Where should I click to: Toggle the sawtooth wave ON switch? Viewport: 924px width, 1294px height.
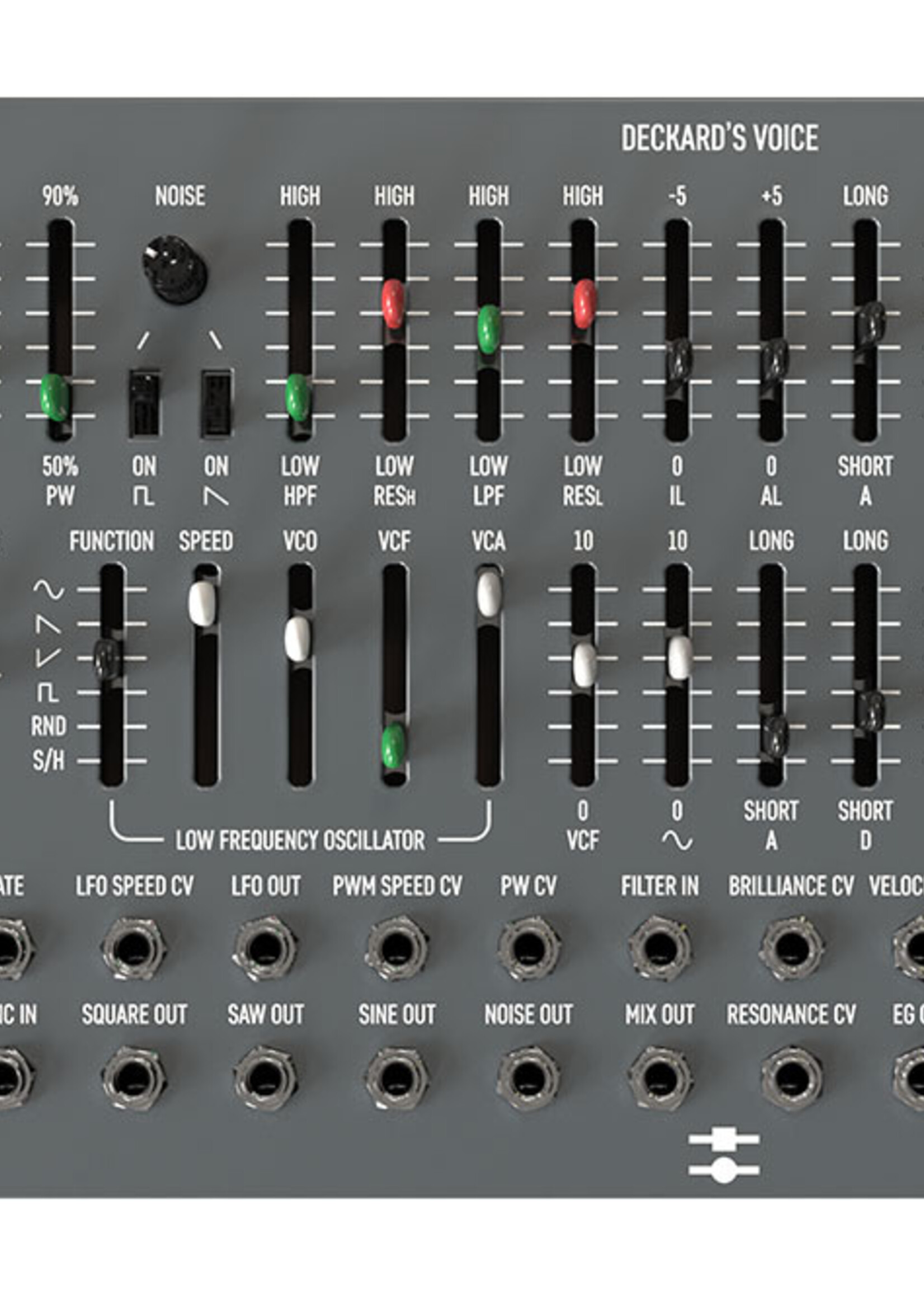click(x=216, y=403)
